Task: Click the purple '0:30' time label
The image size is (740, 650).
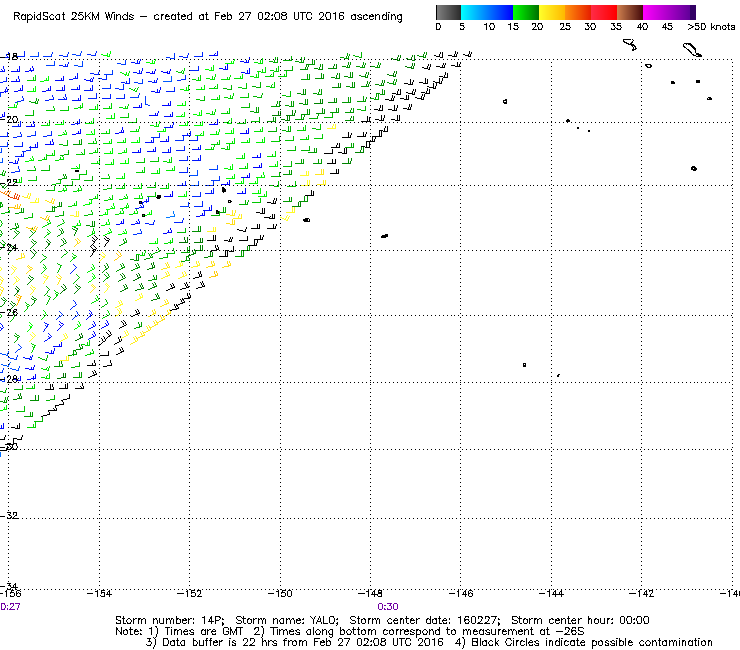Action: (388, 607)
